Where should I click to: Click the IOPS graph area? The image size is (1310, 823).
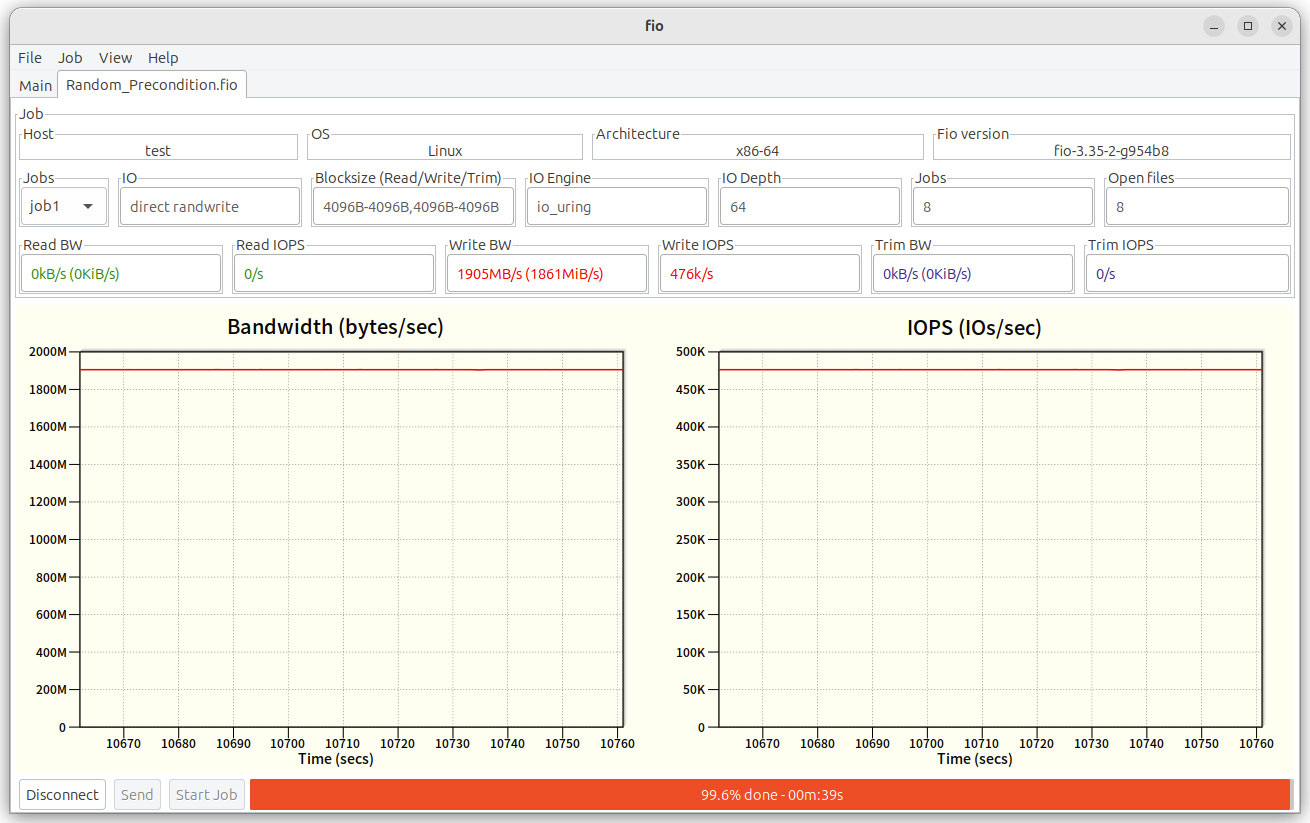tap(990, 540)
